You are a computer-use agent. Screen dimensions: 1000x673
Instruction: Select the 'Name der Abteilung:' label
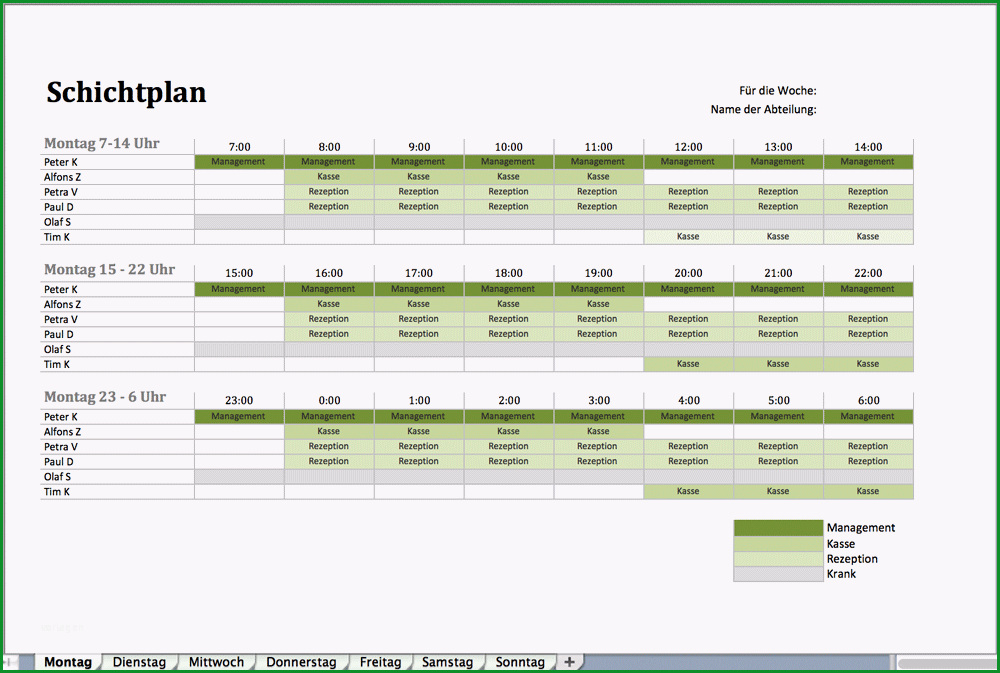[763, 109]
